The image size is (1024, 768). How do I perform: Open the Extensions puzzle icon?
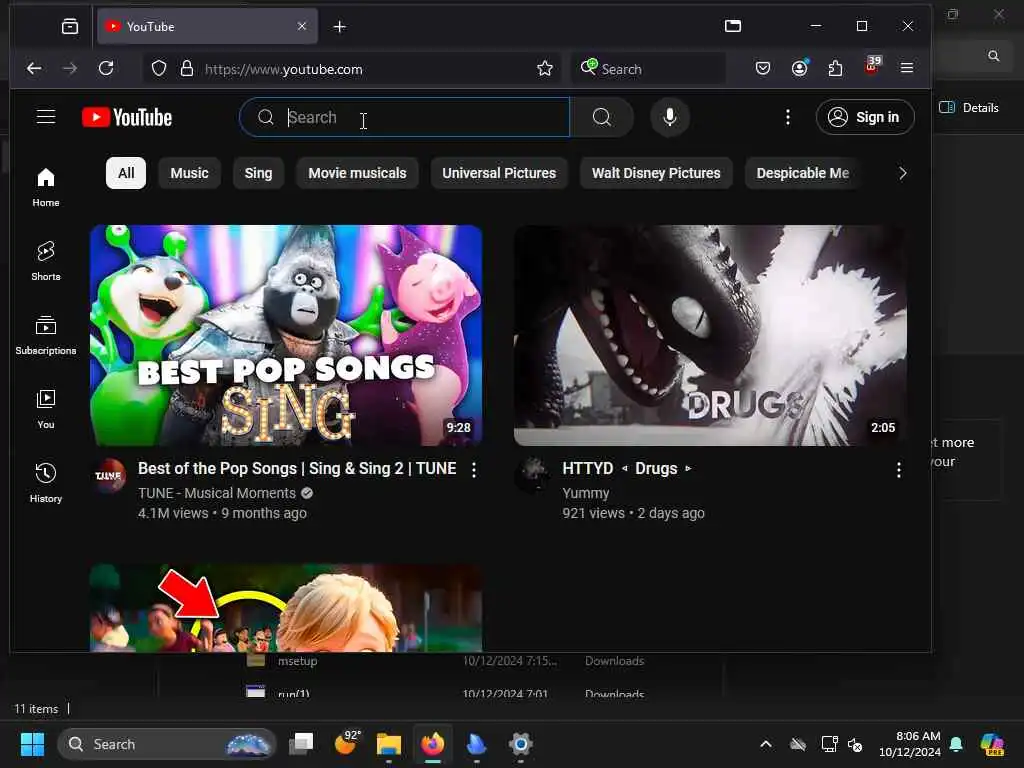coord(835,68)
